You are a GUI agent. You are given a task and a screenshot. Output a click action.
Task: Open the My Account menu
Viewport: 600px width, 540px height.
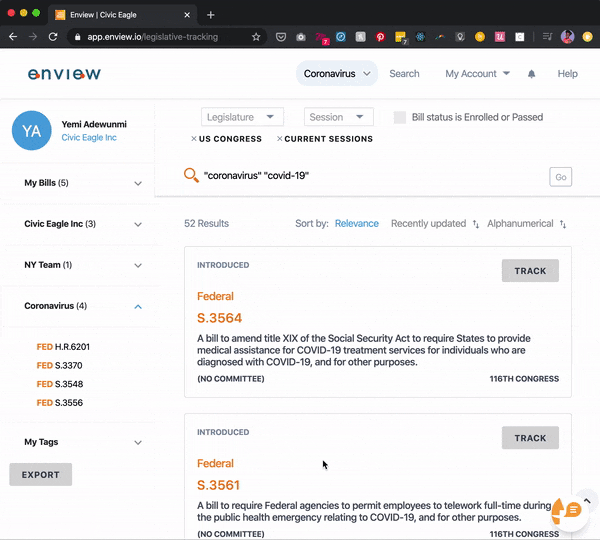[x=477, y=74]
